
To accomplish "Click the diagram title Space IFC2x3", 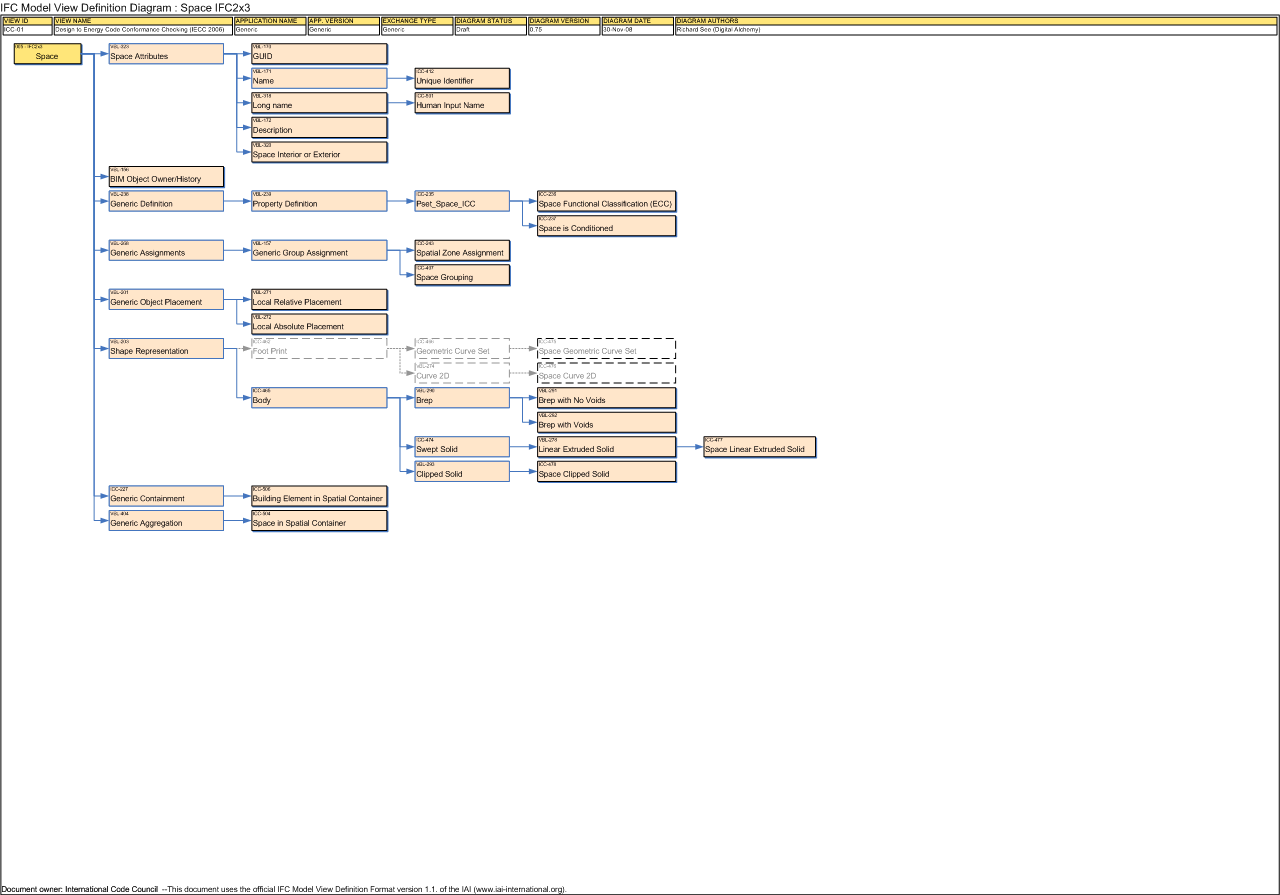I will point(125,7).
